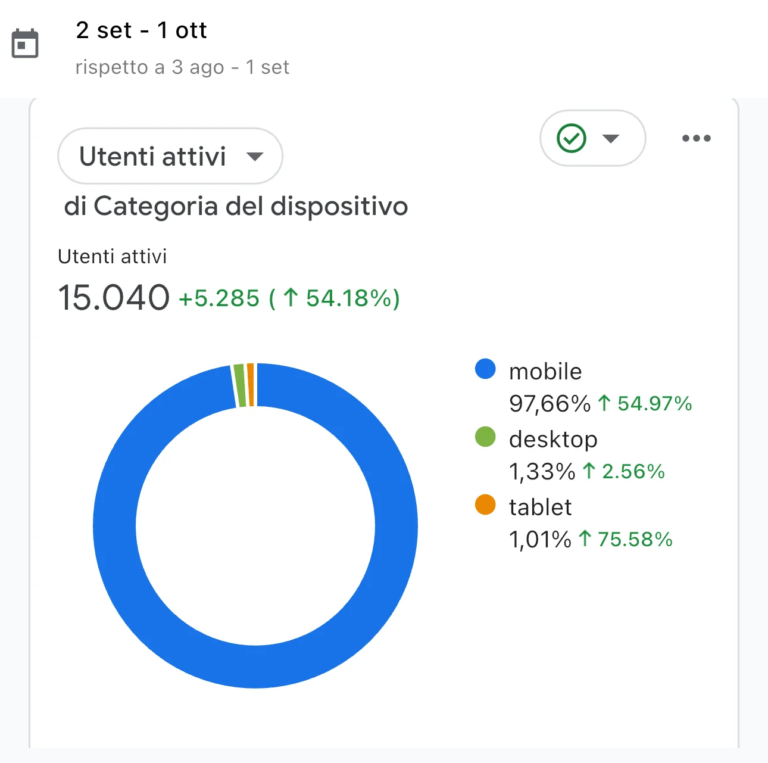Click the green desktop legend dot
The width and height of the screenshot is (768, 763).
coord(485,436)
